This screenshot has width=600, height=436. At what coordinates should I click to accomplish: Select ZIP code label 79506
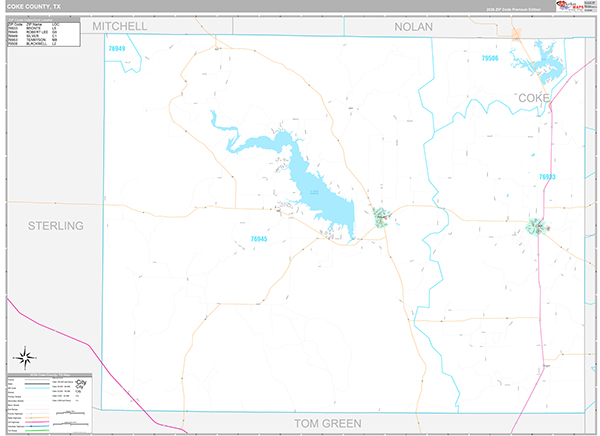pos(490,58)
